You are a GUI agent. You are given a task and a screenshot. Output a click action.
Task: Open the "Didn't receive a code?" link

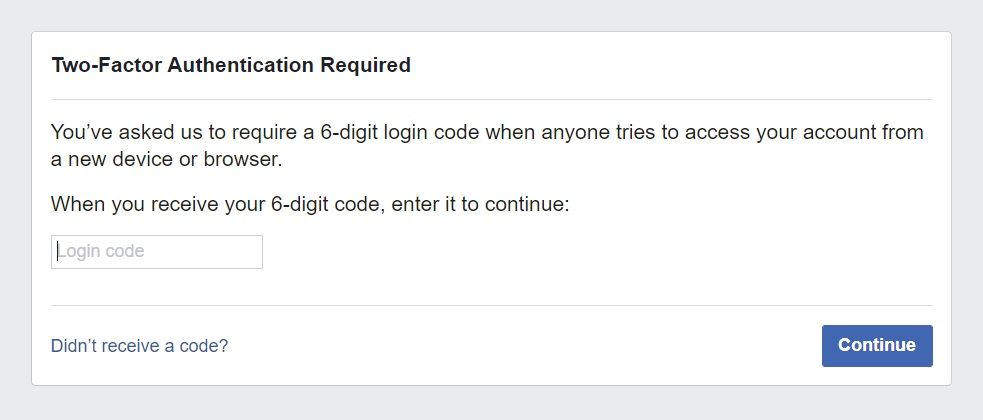pos(139,346)
